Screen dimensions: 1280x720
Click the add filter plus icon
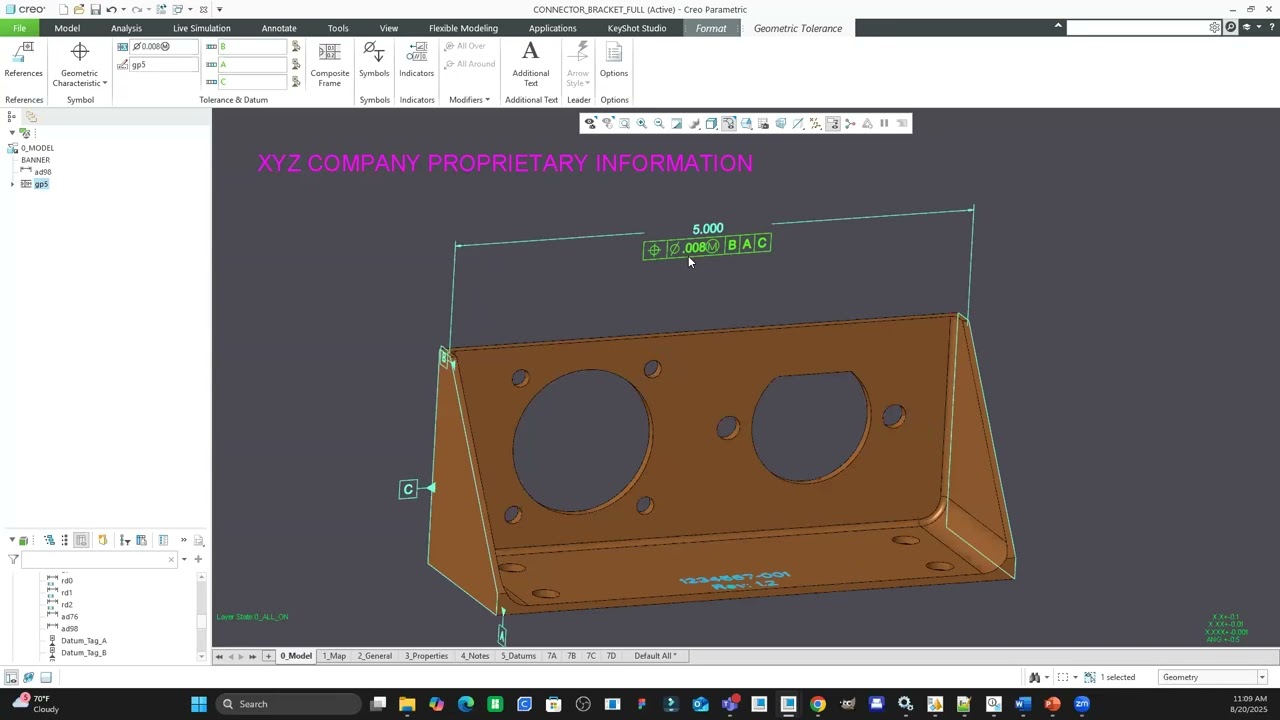(198, 559)
